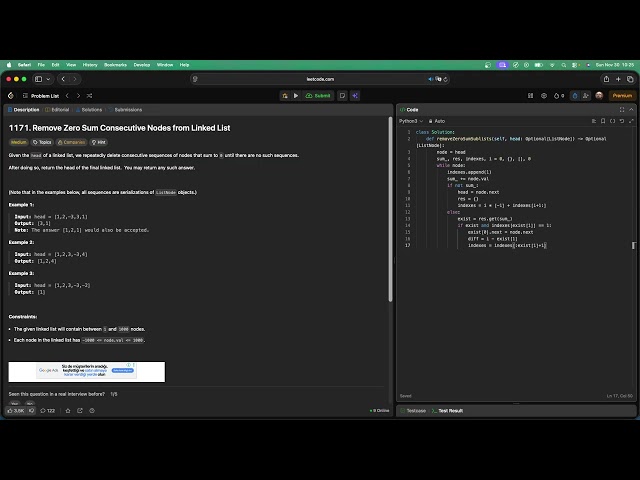Toggle the Safari sidebar button
This screenshot has width=640, height=480.
[x=38, y=79]
